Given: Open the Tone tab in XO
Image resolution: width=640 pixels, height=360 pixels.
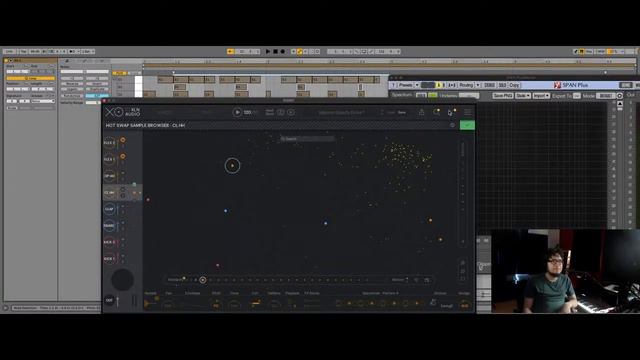Looking at the screenshot, I should point(234,293).
